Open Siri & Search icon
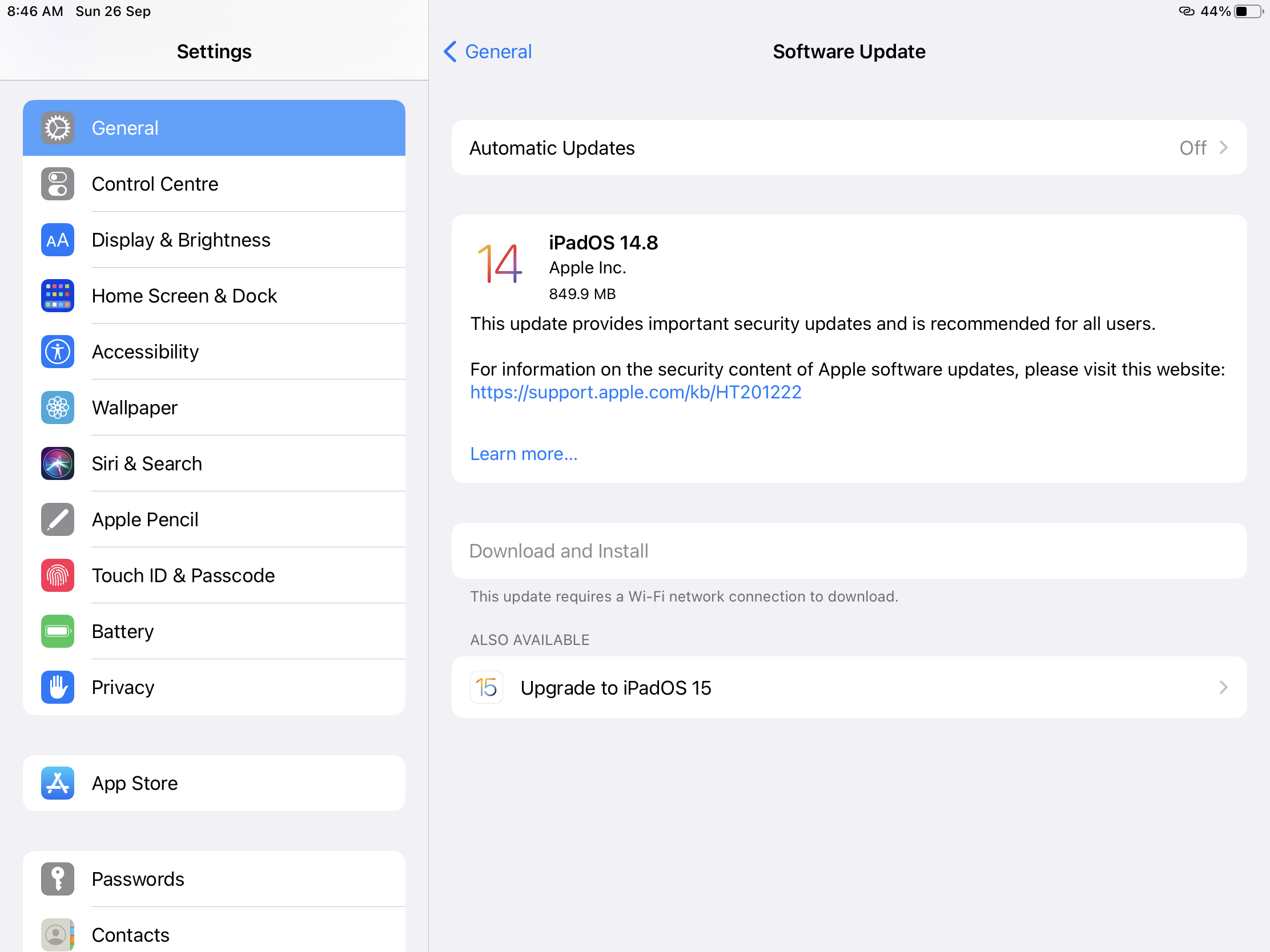The image size is (1270, 952). pyautogui.click(x=58, y=463)
